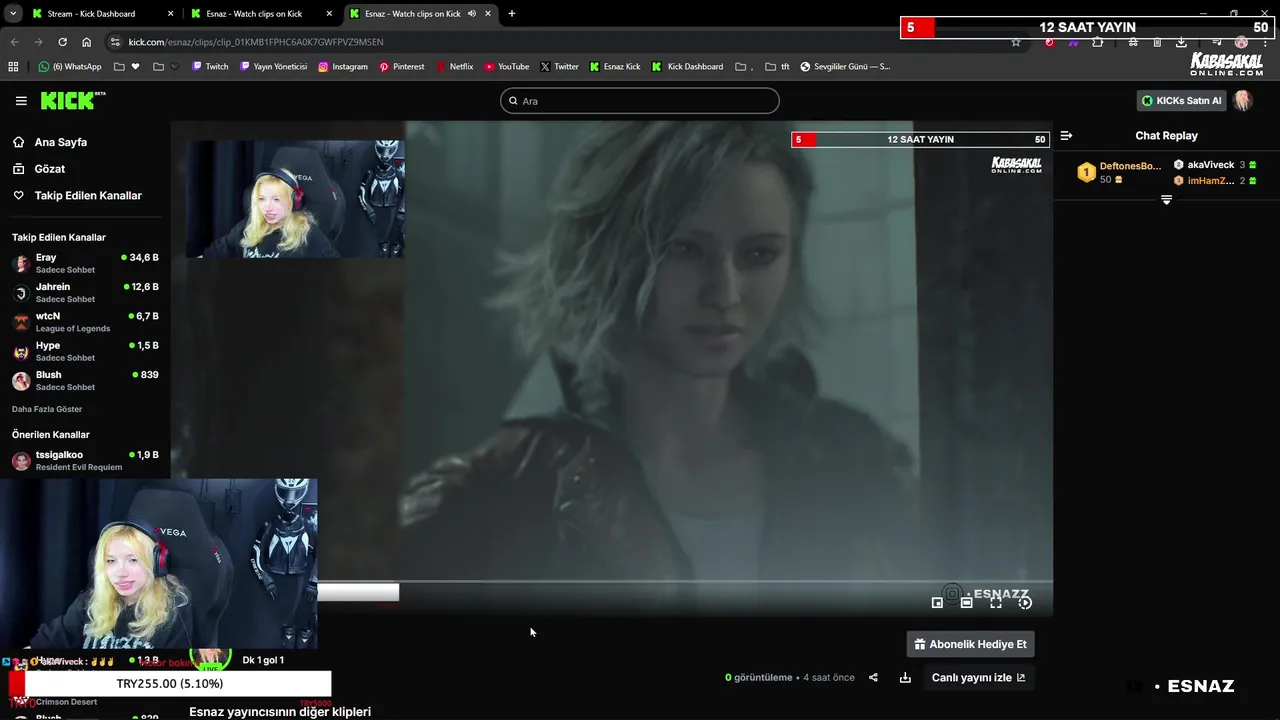Open playback settings icon in player
This screenshot has height=720, width=1280.
[x=1025, y=602]
